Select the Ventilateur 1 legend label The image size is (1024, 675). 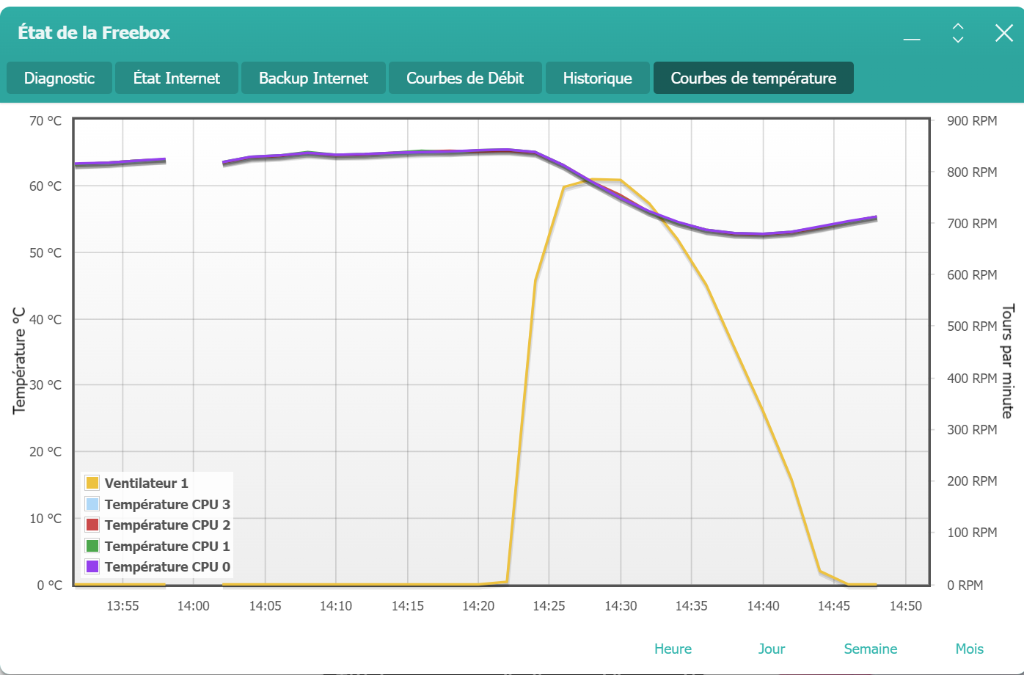(146, 483)
